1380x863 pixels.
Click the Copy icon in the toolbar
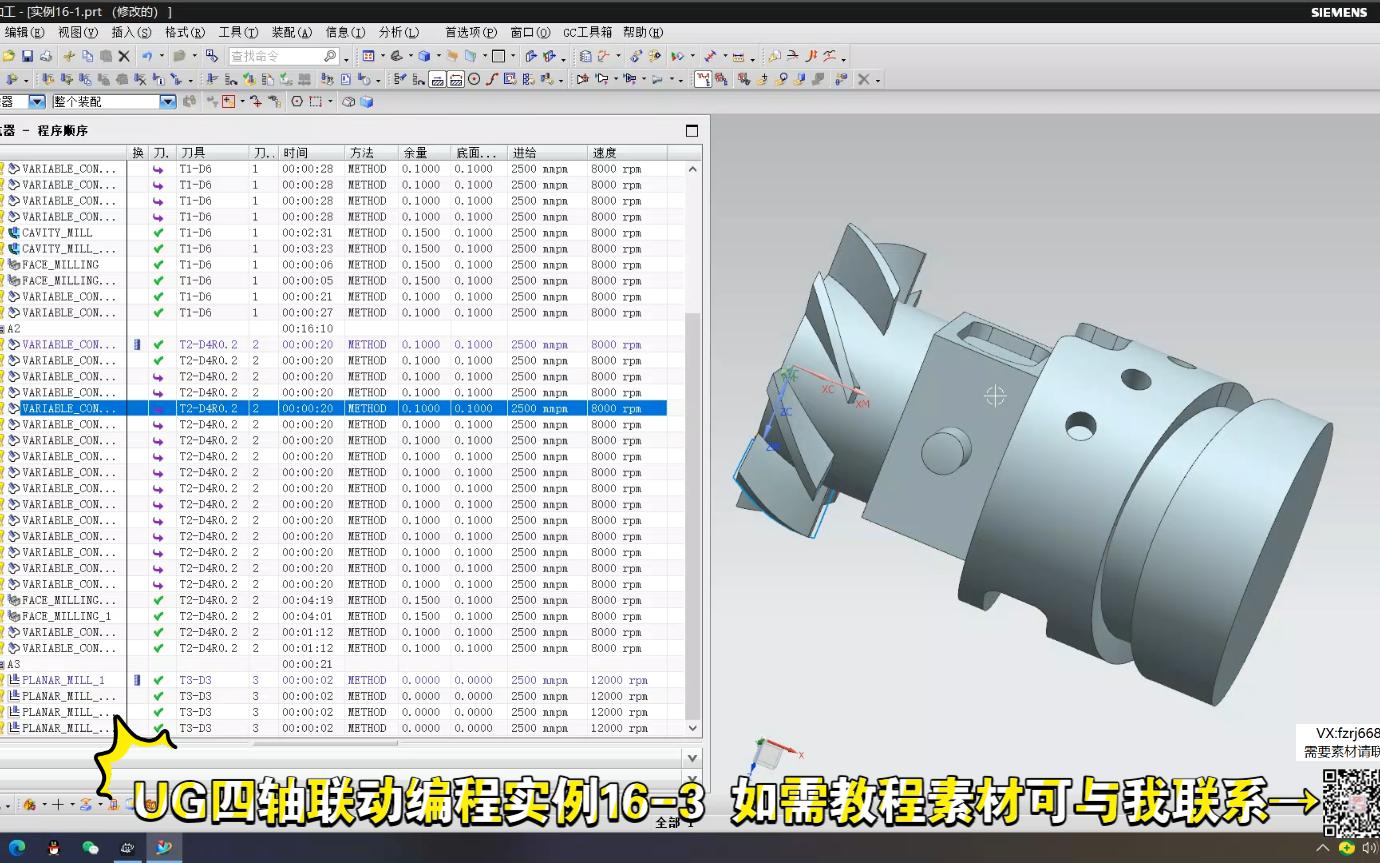click(88, 56)
